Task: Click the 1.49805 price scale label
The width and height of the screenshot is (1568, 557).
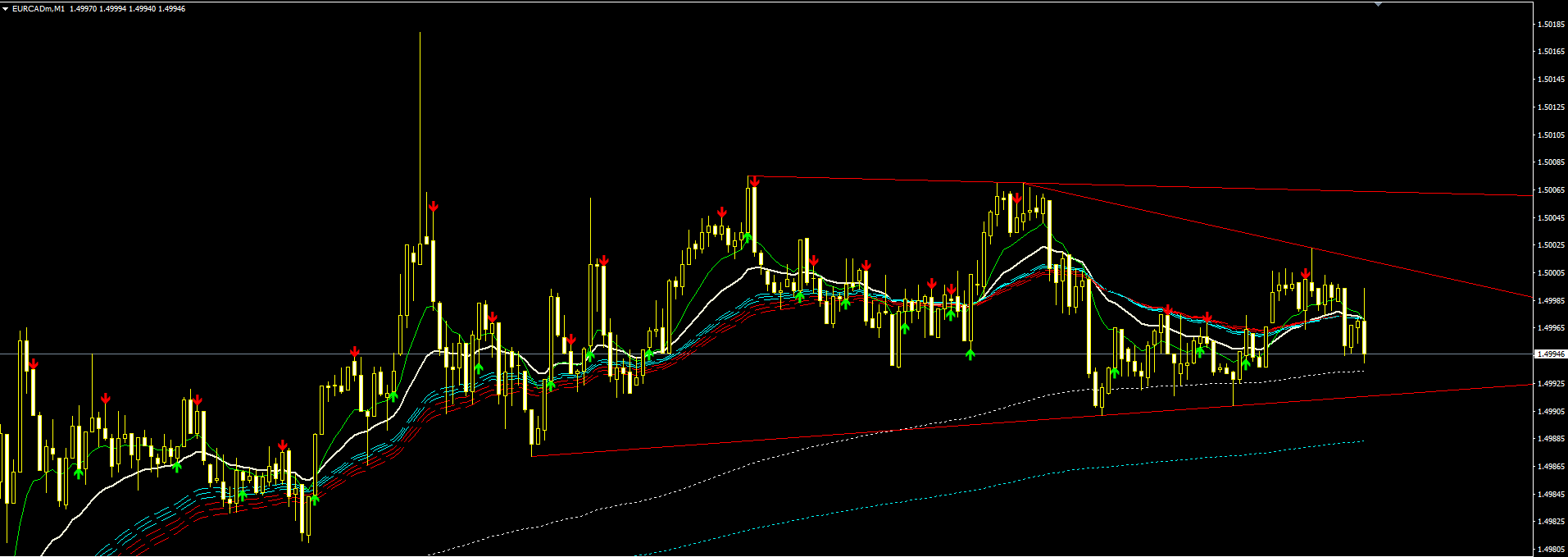Action: [1552, 550]
